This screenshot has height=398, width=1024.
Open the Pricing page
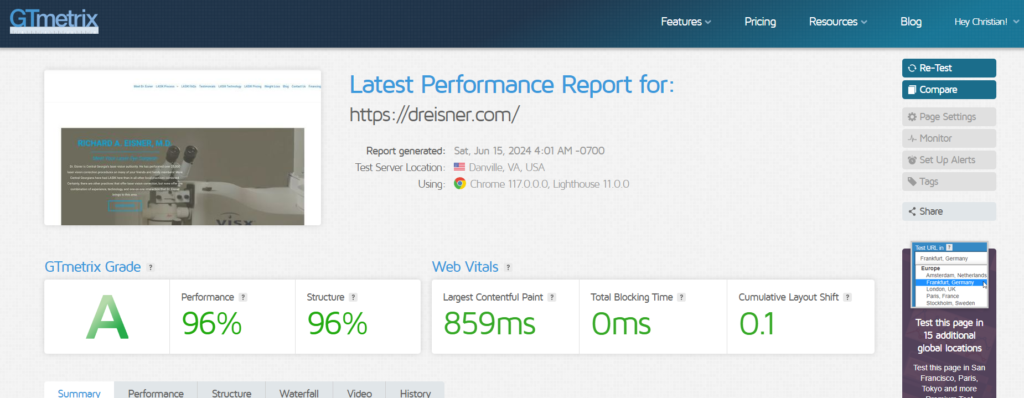760,22
